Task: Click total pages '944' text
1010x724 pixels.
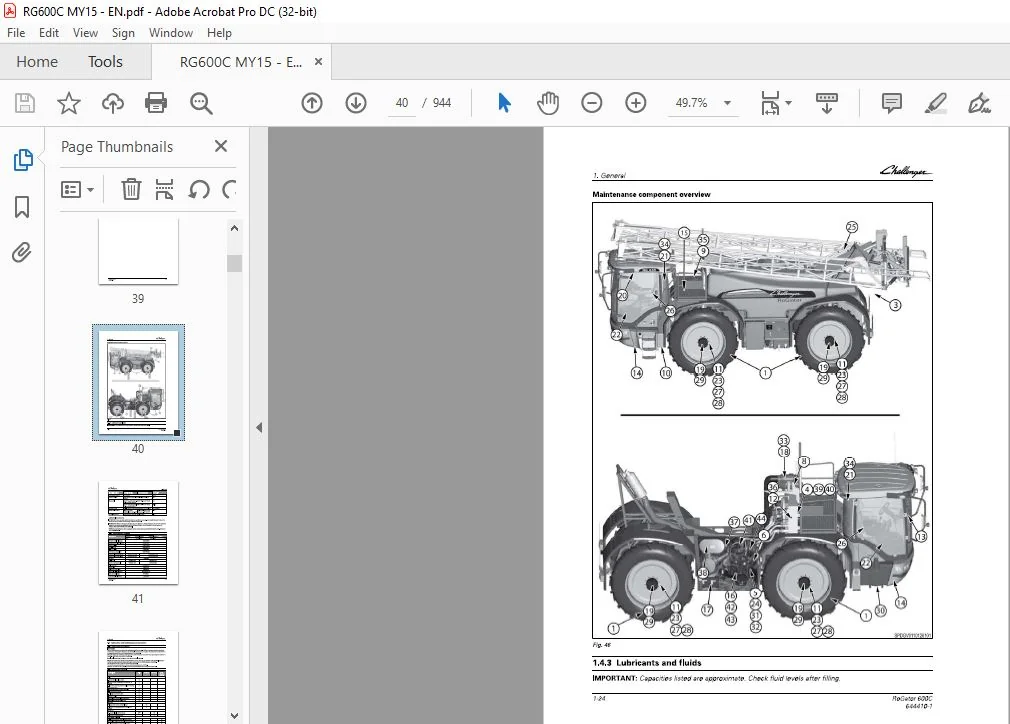Action: click(442, 103)
